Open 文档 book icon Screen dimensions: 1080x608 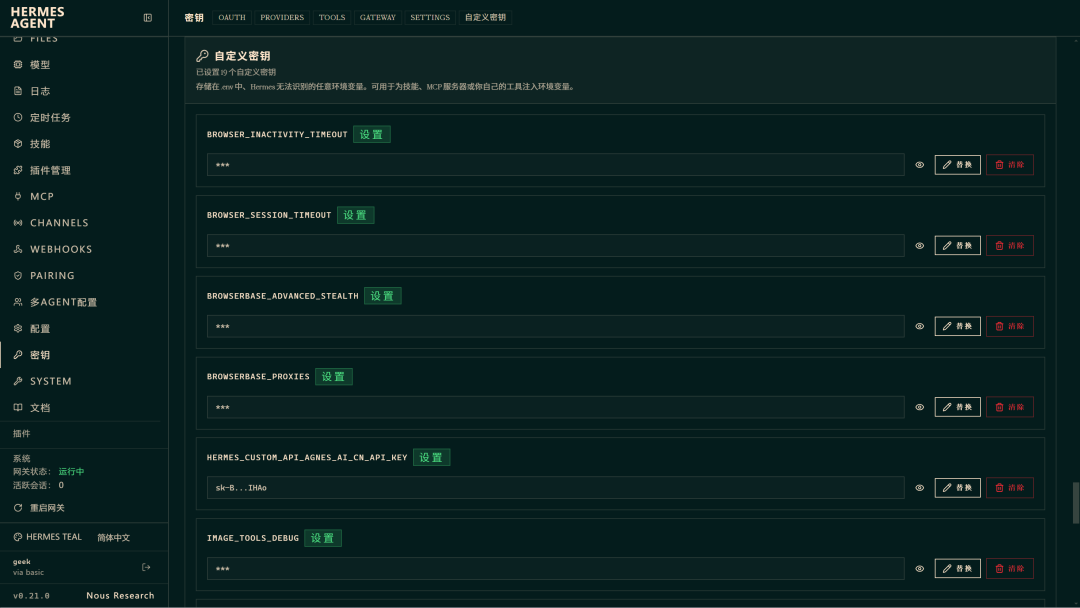(x=18, y=408)
